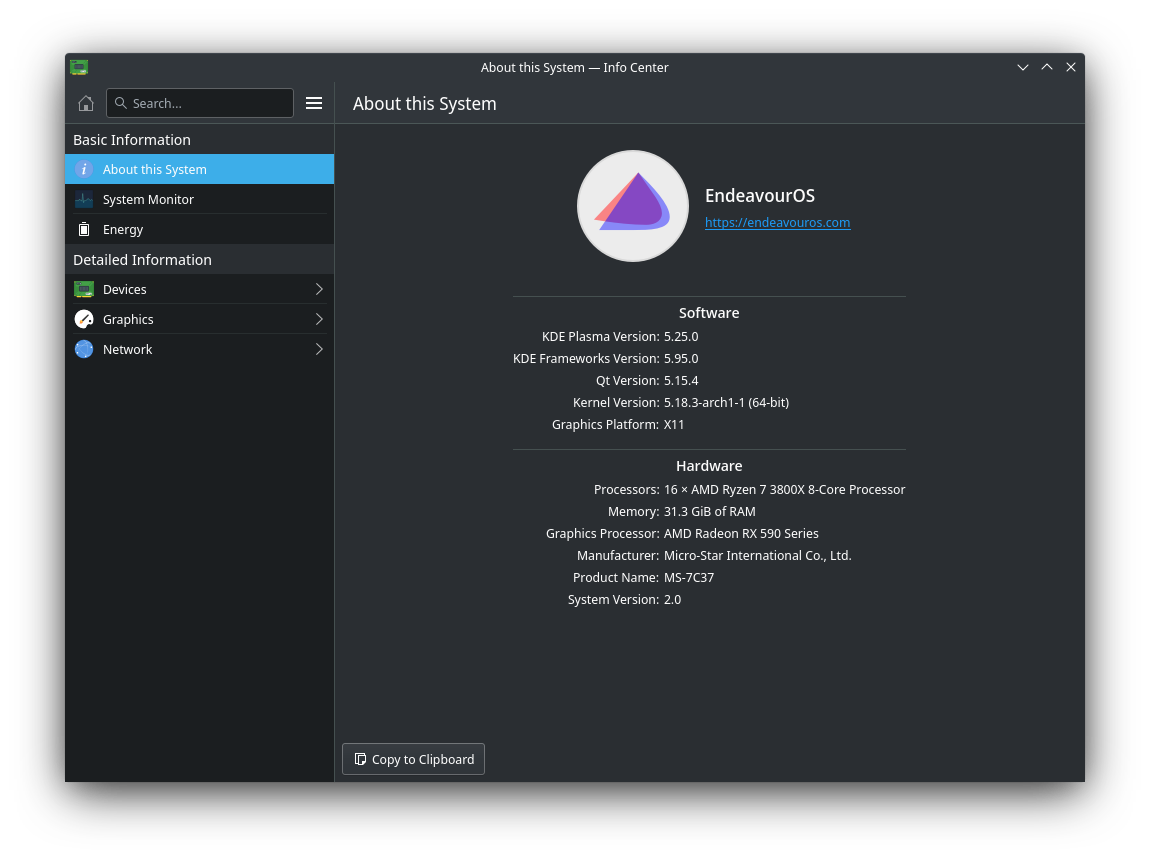The width and height of the screenshot is (1150, 859).
Task: Maximize the Info Center window
Action: click(1047, 67)
